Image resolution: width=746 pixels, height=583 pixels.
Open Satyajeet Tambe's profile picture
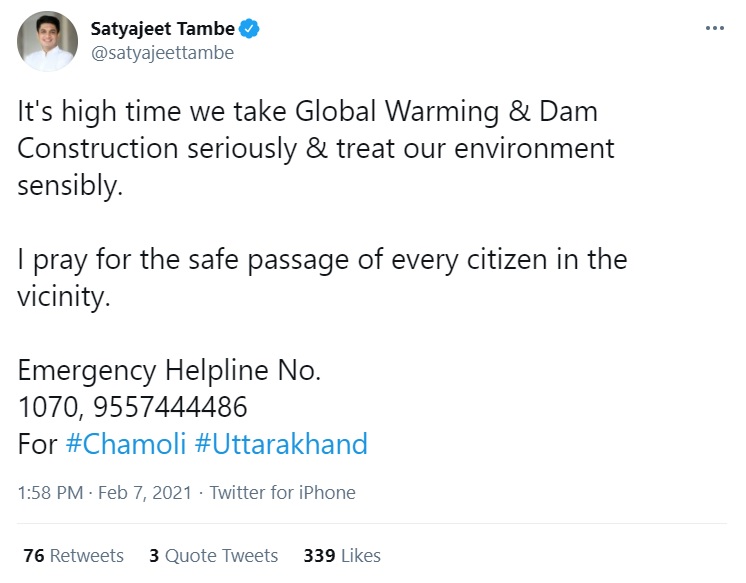click(x=47, y=41)
